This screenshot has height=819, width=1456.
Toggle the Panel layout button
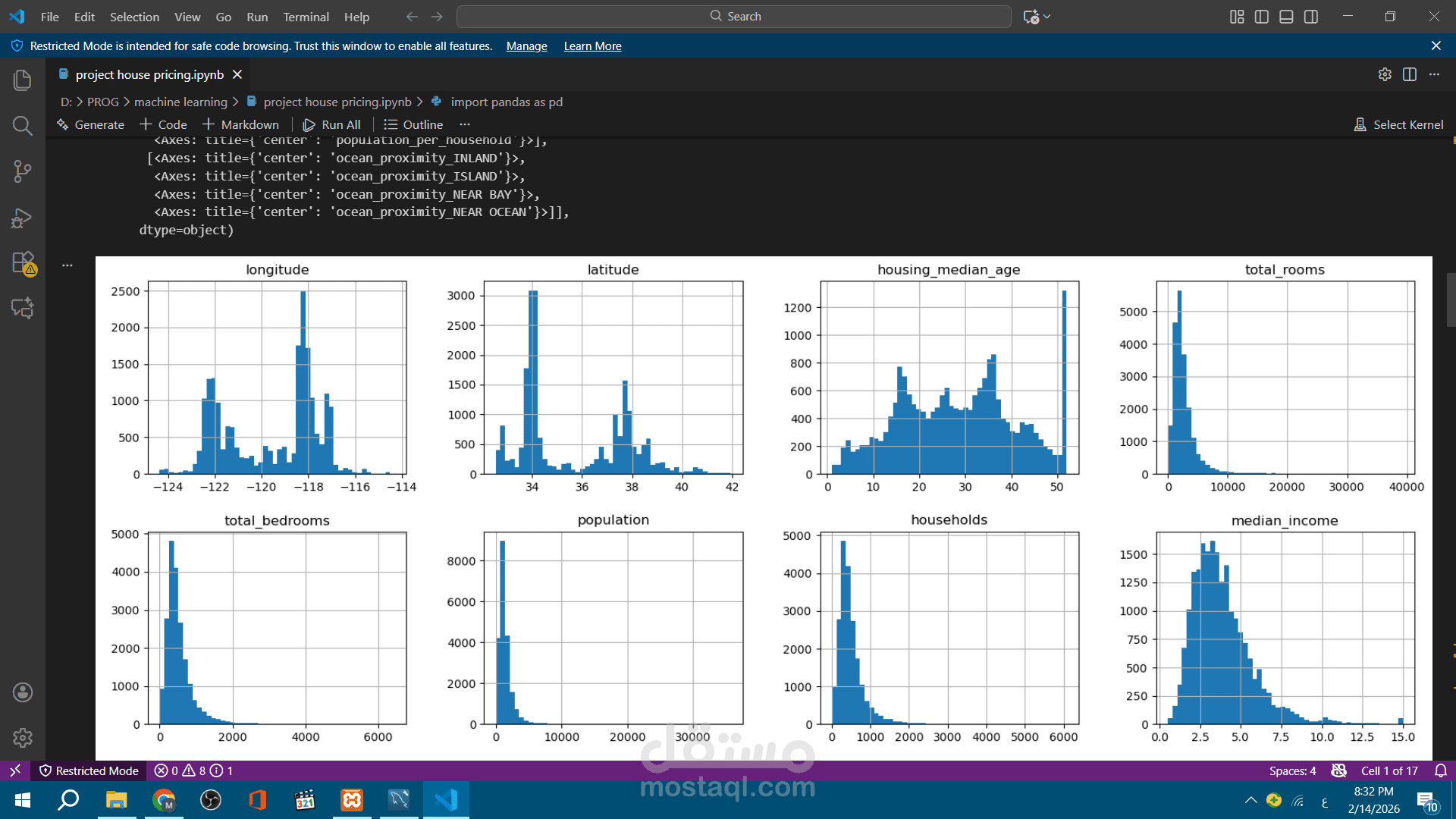tap(1286, 17)
